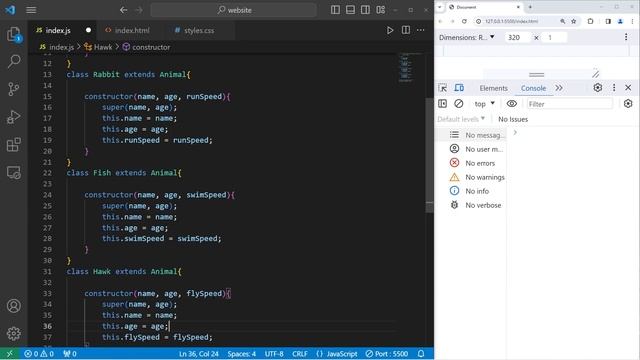
Task: Go back in Chrome browser
Action: [x=440, y=21]
